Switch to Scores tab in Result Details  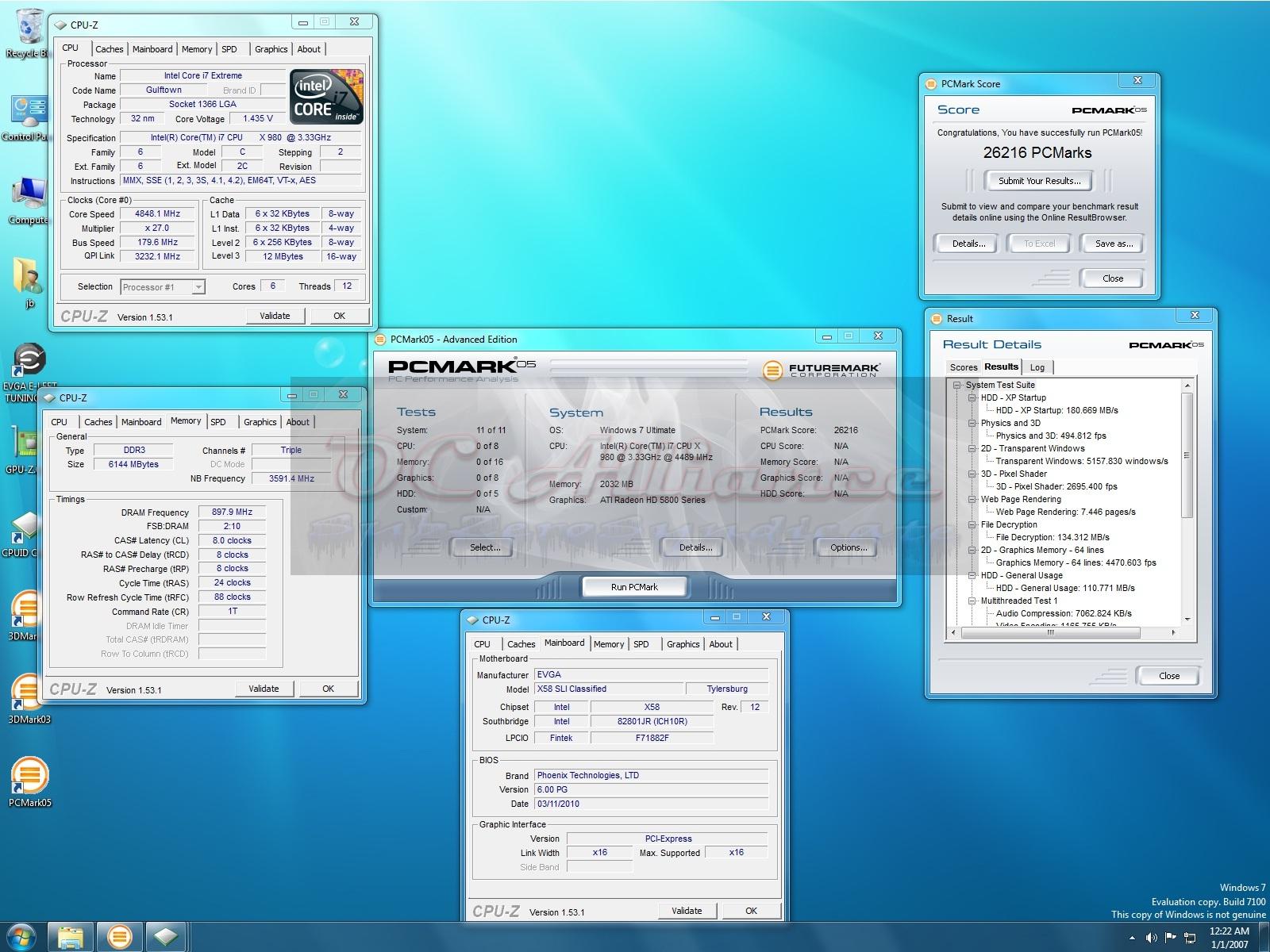964,367
